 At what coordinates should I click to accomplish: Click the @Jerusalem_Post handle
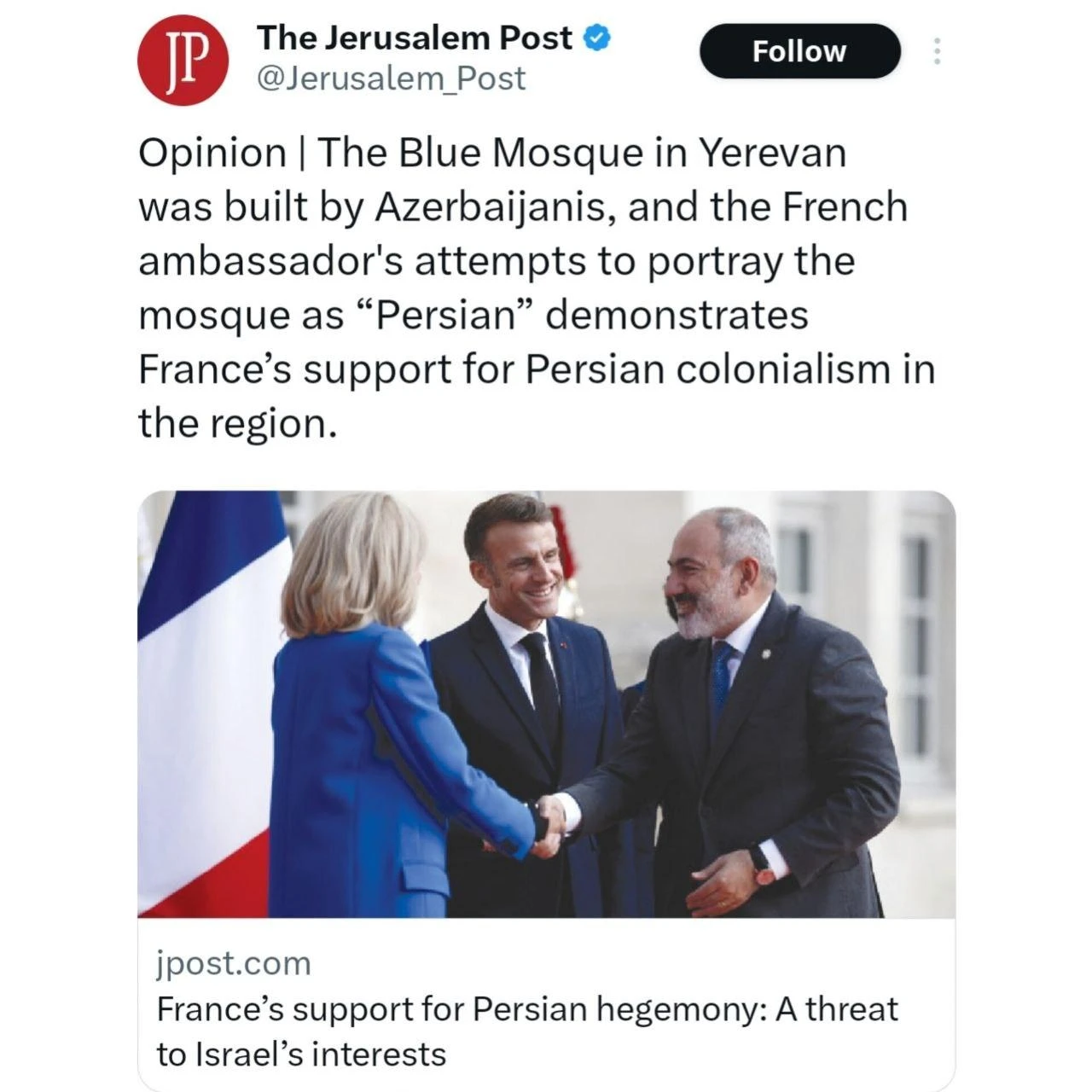(x=391, y=78)
